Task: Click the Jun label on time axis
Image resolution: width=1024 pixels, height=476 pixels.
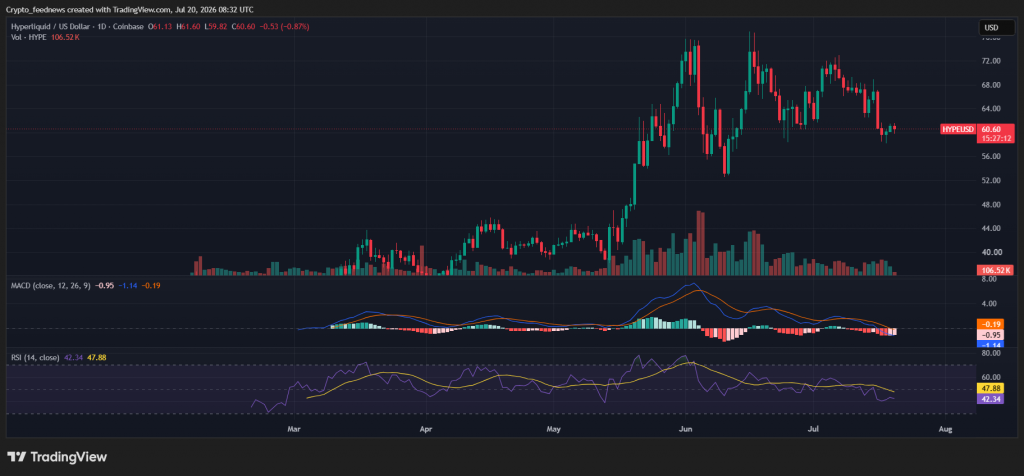Action: pos(685,429)
